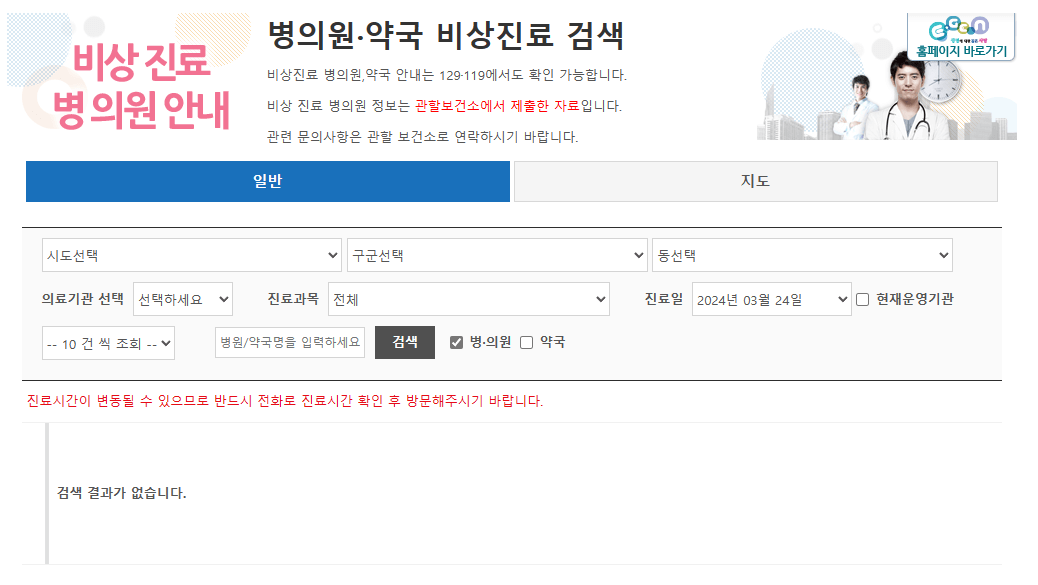Viewport: 1038px width, 585px height.
Task: Open the 동선택 dropdown
Action: (802, 255)
